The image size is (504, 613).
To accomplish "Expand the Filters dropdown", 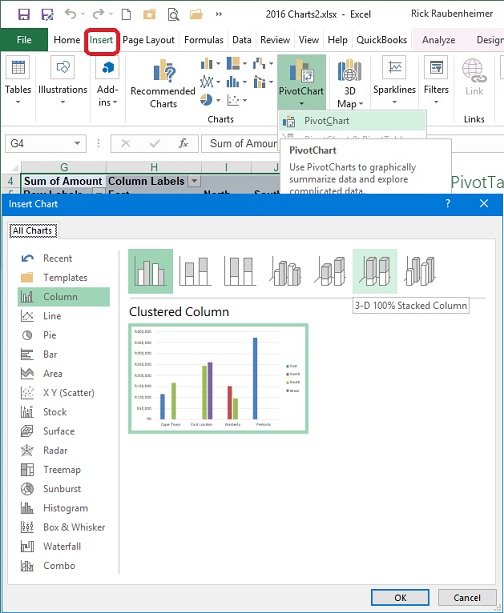I will (x=436, y=102).
